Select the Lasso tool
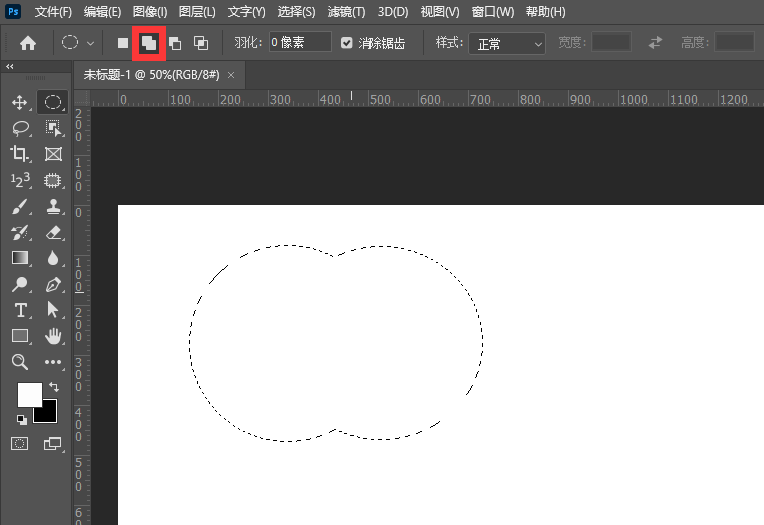Viewport: 764px width, 525px height. click(x=19, y=128)
